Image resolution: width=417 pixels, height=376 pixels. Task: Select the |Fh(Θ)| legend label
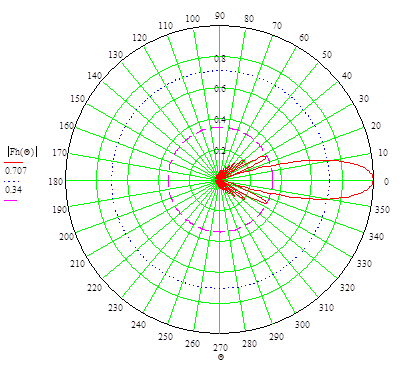click(22, 152)
